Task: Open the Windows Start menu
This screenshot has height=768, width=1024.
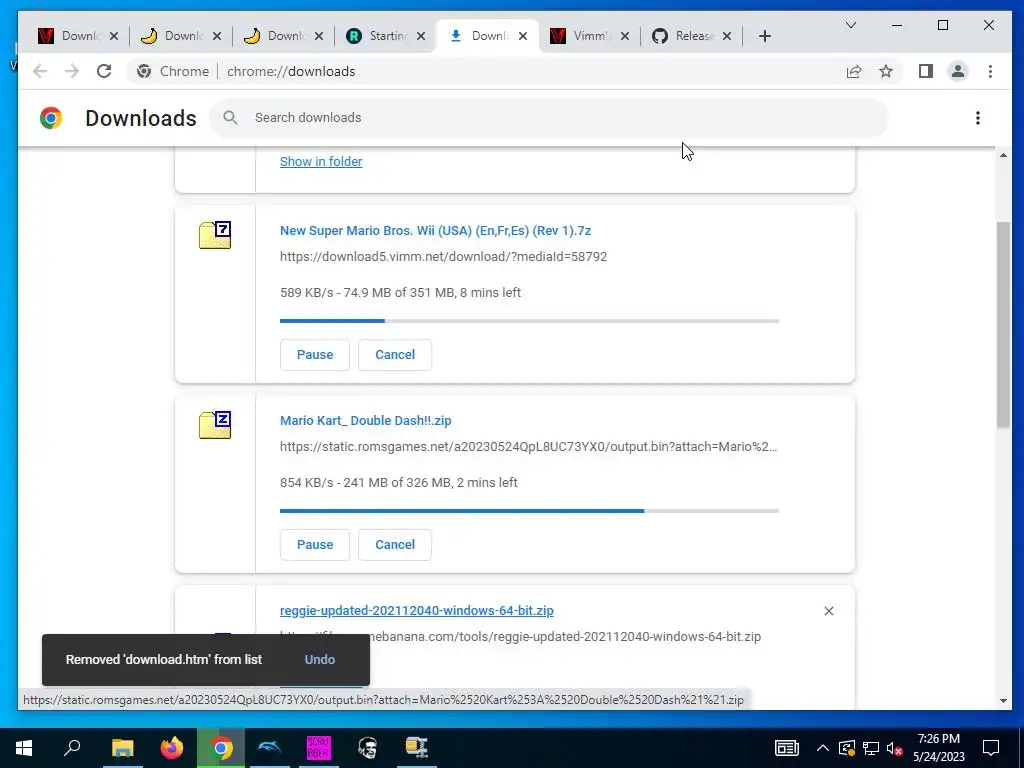Action: (x=24, y=748)
